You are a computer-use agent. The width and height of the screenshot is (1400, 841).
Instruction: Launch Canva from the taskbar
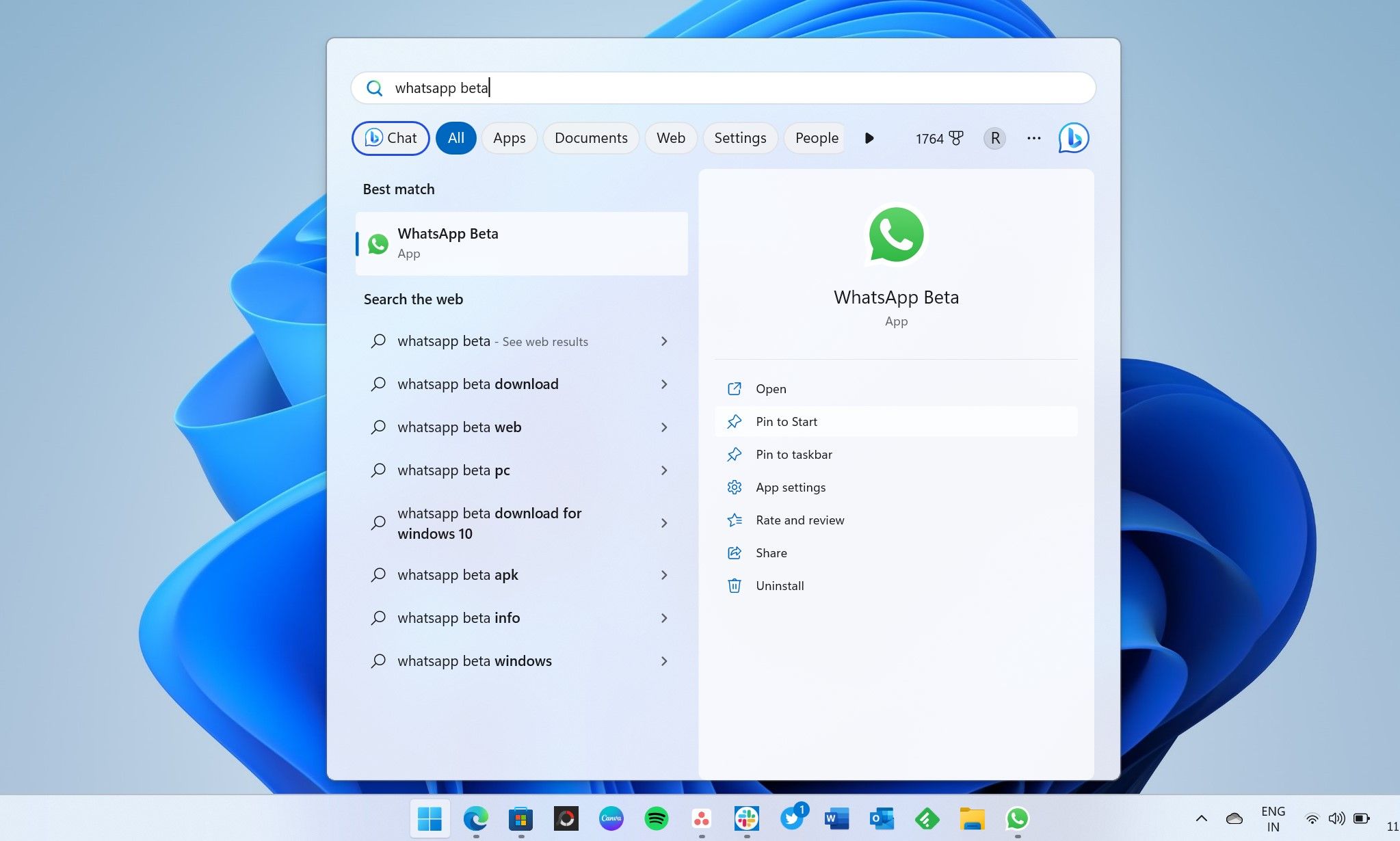pyautogui.click(x=611, y=818)
